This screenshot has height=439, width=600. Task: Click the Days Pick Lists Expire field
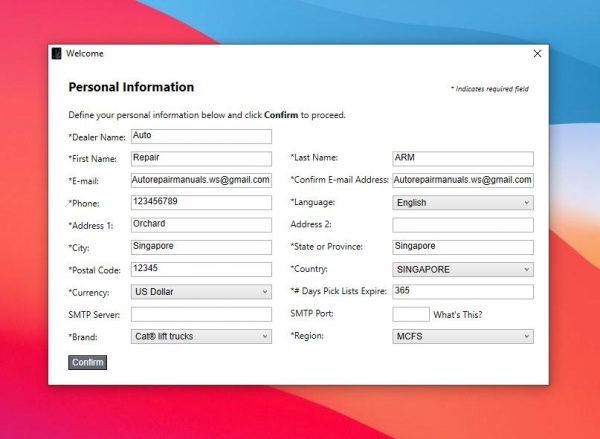(x=463, y=291)
